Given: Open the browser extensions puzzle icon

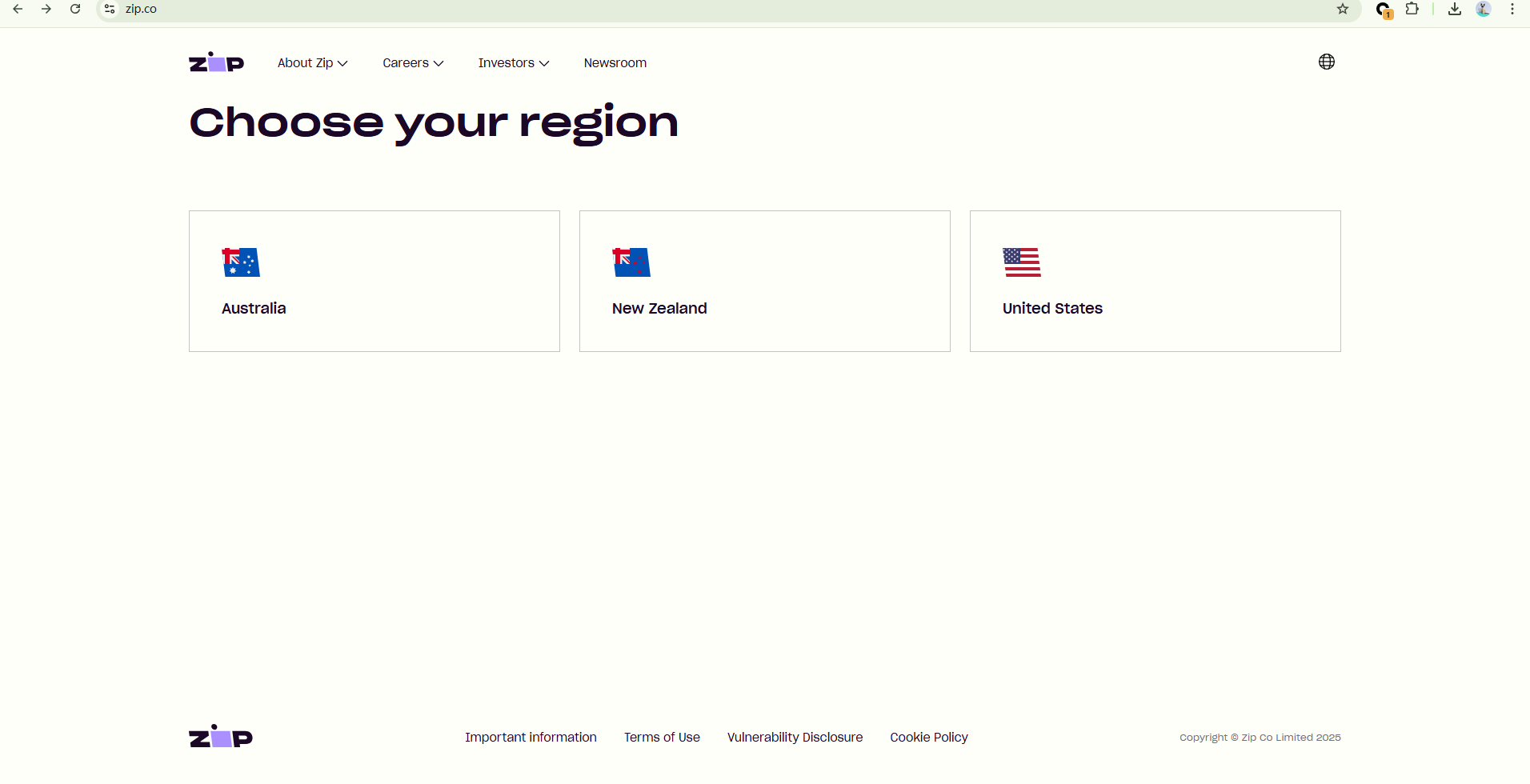Looking at the screenshot, I should [x=1412, y=10].
